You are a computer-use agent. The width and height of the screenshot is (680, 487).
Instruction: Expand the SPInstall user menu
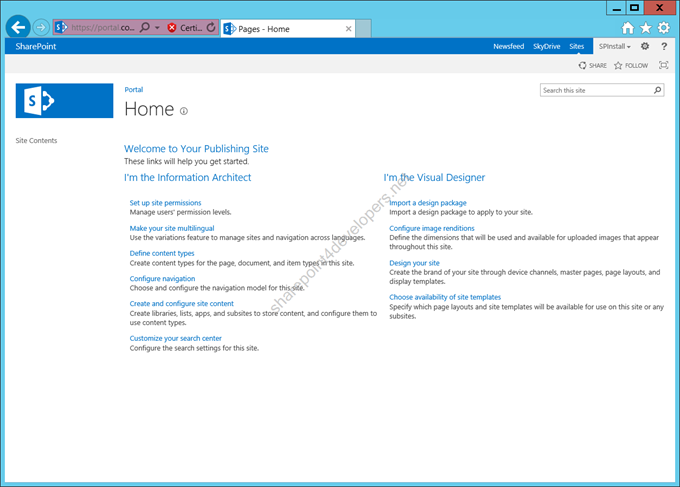coord(615,46)
